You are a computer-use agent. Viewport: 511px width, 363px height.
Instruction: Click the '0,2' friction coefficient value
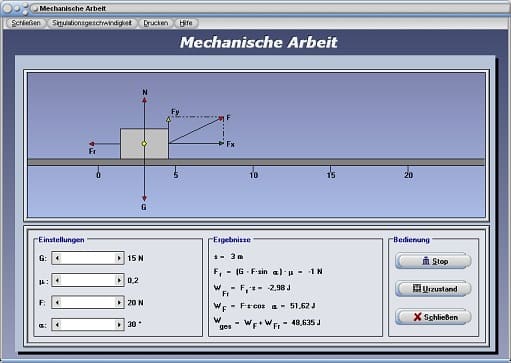pyautogui.click(x=133, y=281)
